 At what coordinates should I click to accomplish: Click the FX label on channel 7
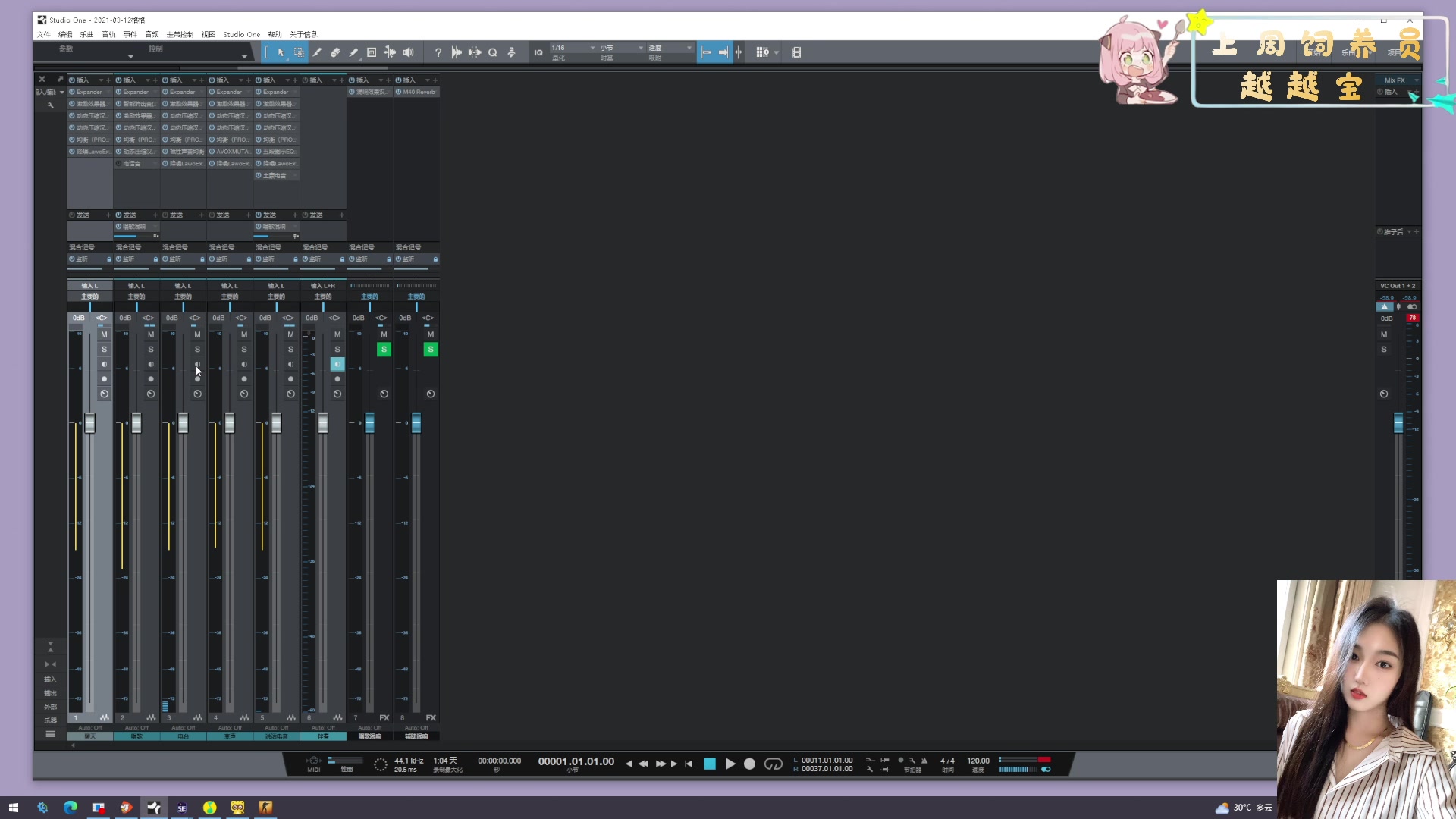[384, 717]
